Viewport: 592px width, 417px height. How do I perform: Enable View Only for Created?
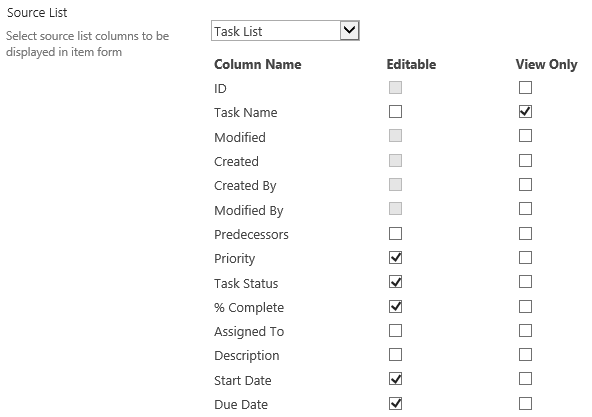(x=525, y=161)
